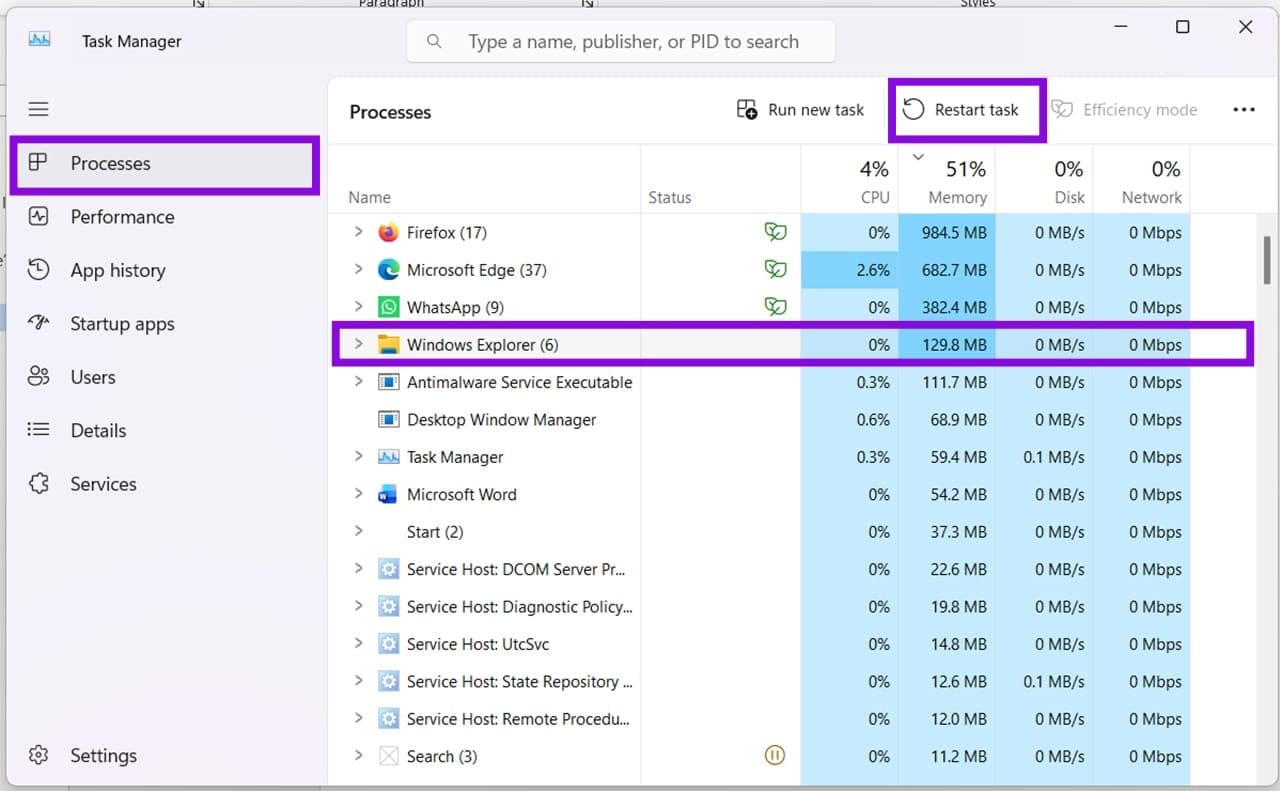Maximize the Task Manager window

pyautogui.click(x=1182, y=27)
